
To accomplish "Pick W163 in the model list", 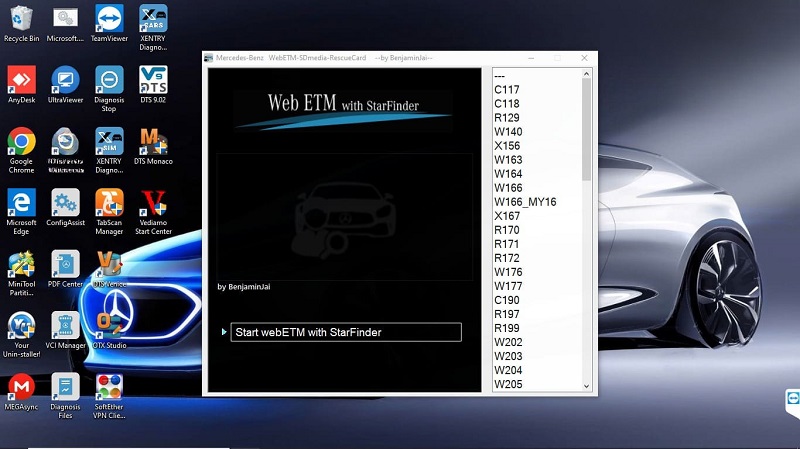I will pyautogui.click(x=508, y=160).
